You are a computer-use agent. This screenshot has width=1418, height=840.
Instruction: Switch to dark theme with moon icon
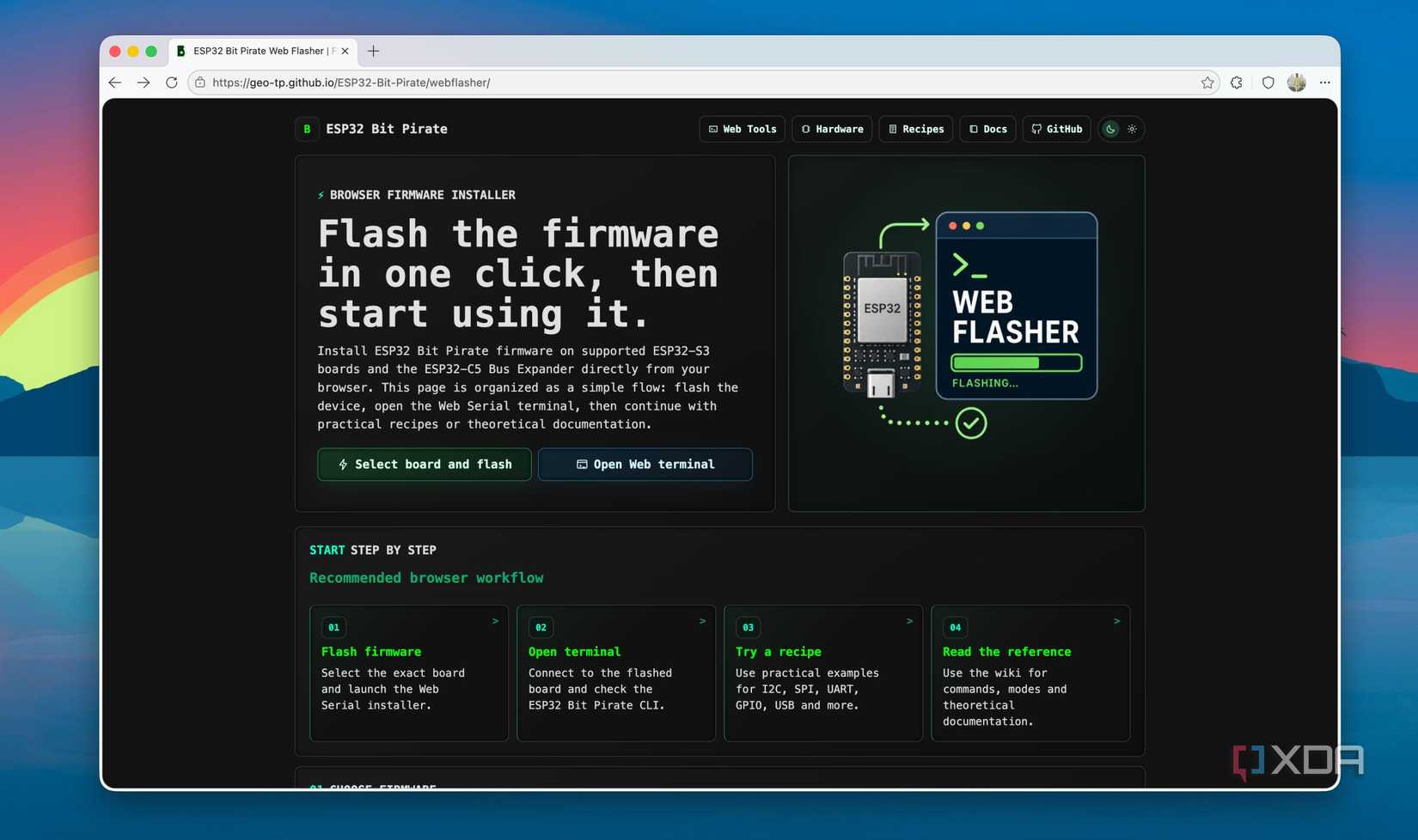(1110, 129)
